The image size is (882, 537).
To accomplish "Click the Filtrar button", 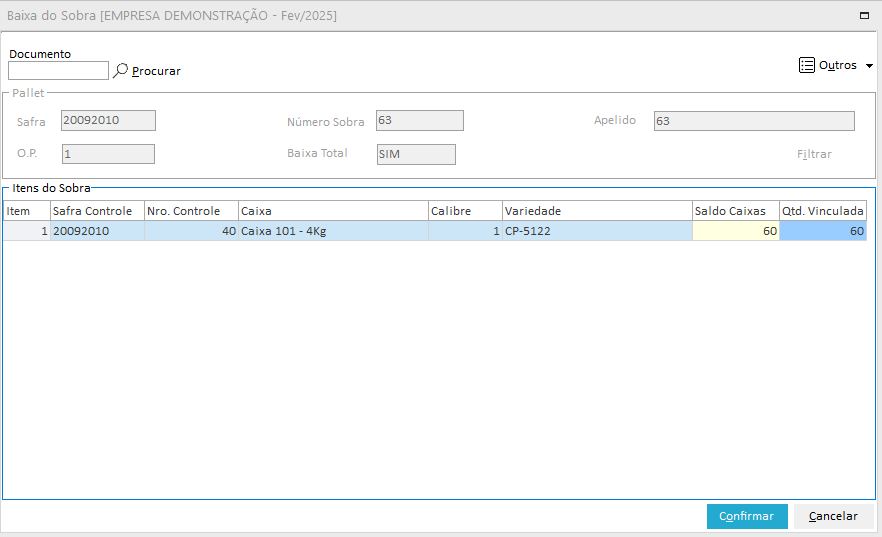I will coord(814,154).
